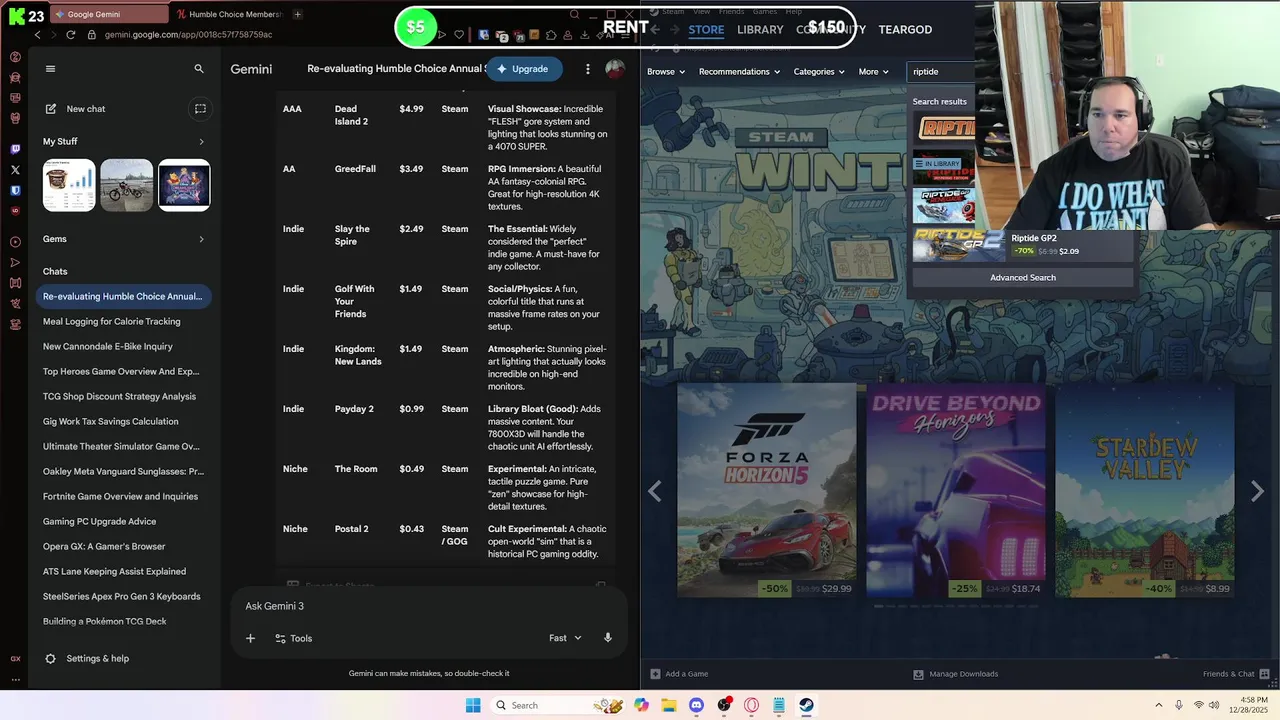Go to the Steam STORE tab
This screenshot has width=1280, height=720.
point(706,29)
